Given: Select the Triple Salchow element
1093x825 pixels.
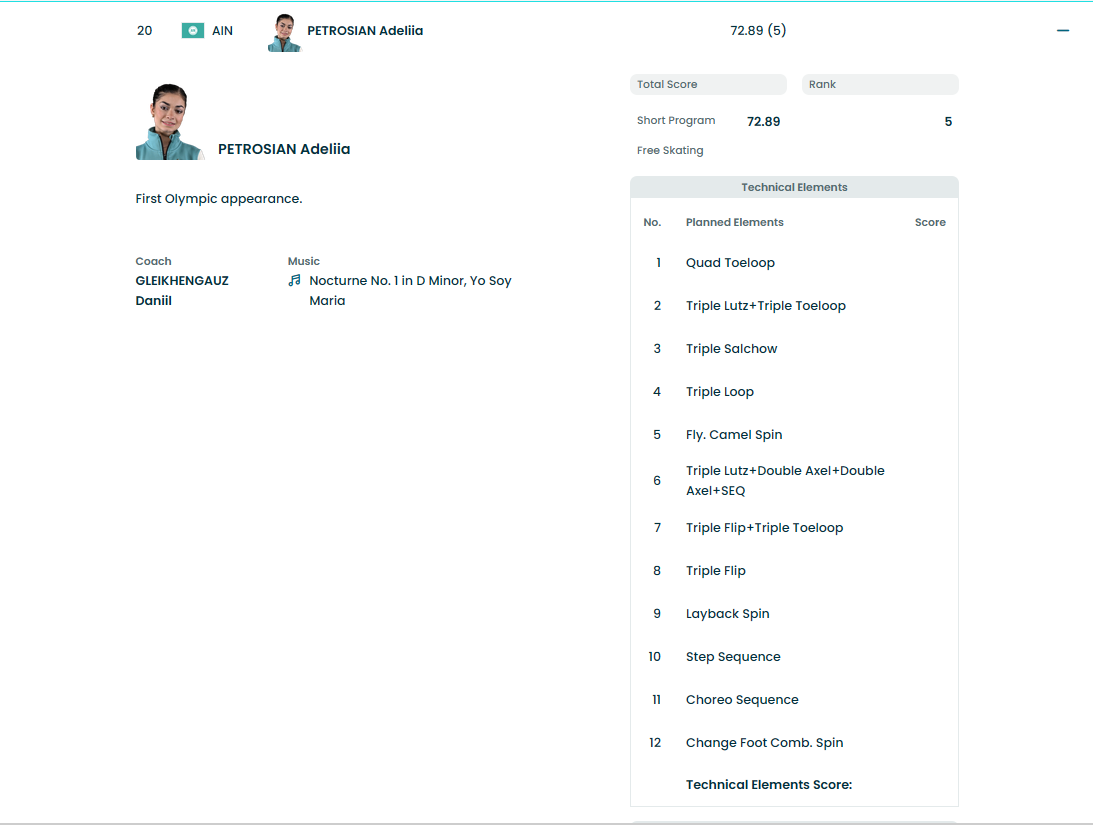Looking at the screenshot, I should tap(731, 348).
